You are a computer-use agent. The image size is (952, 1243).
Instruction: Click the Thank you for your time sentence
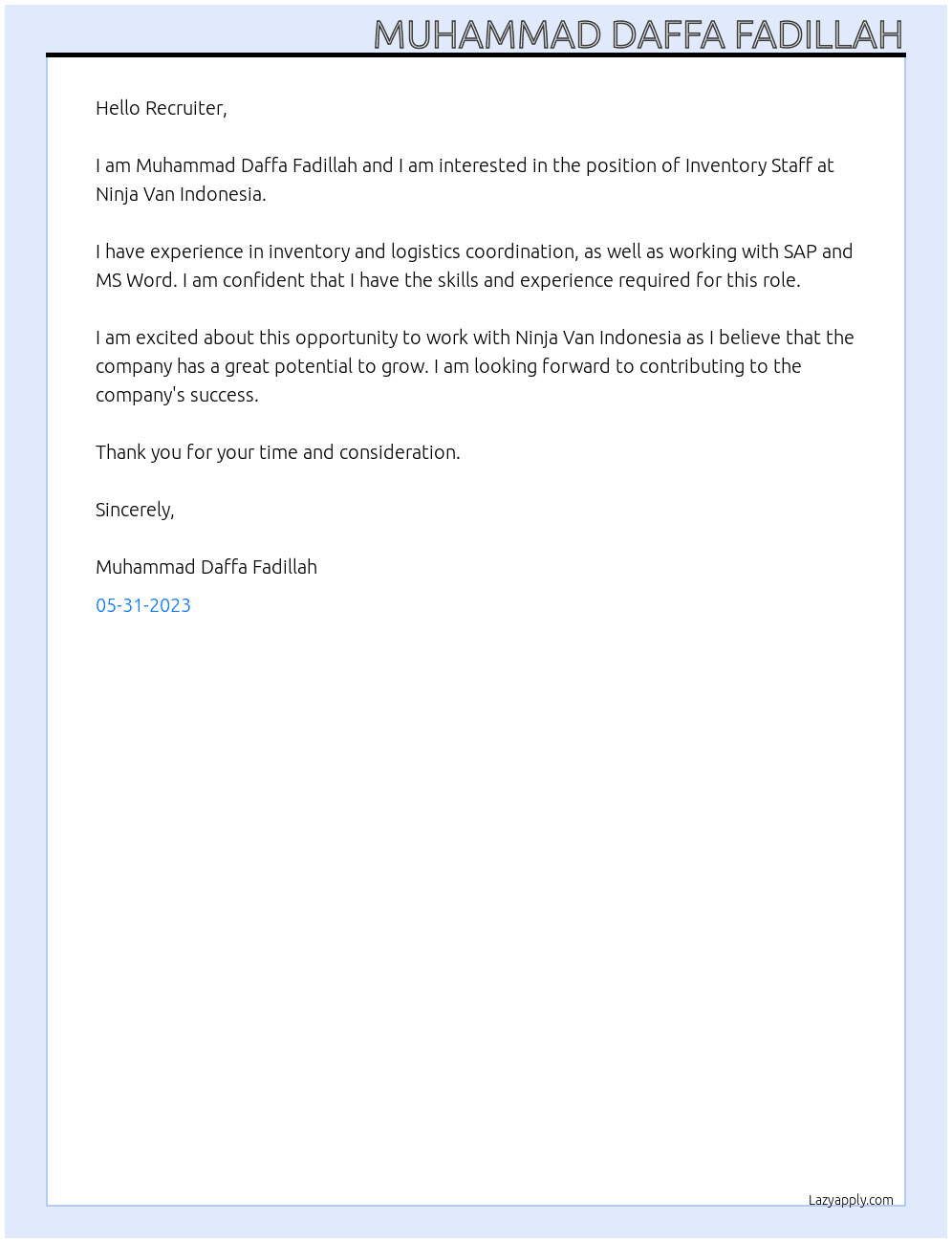pos(278,452)
